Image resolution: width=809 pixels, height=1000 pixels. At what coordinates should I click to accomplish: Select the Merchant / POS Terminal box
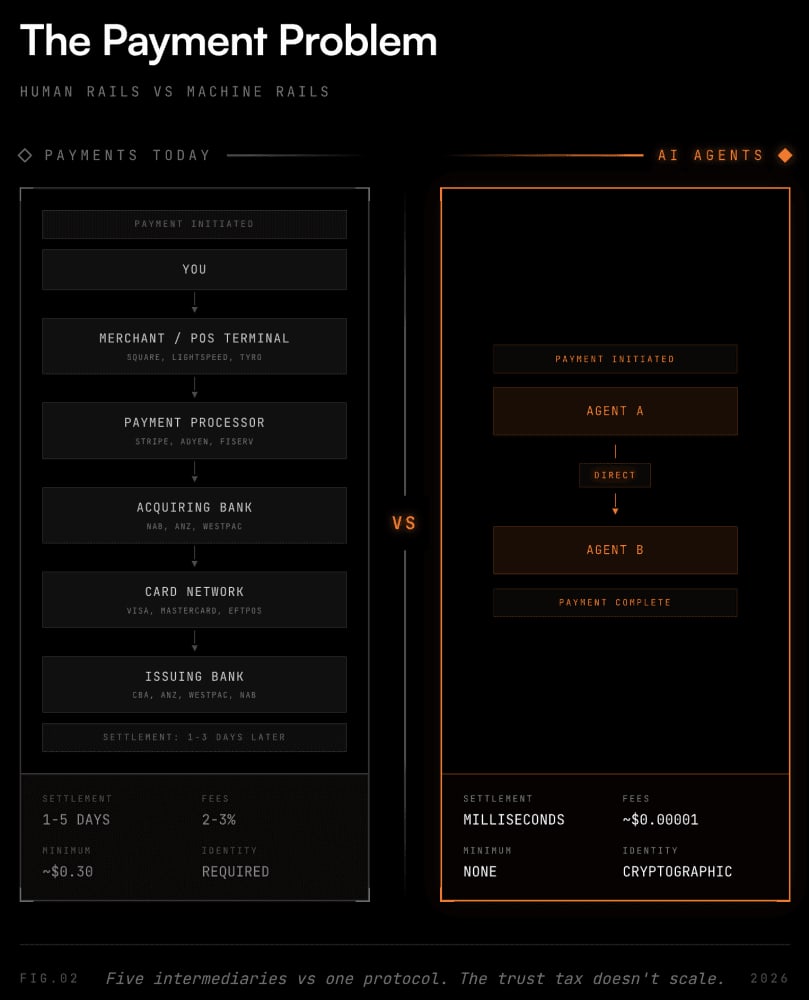click(x=194, y=346)
